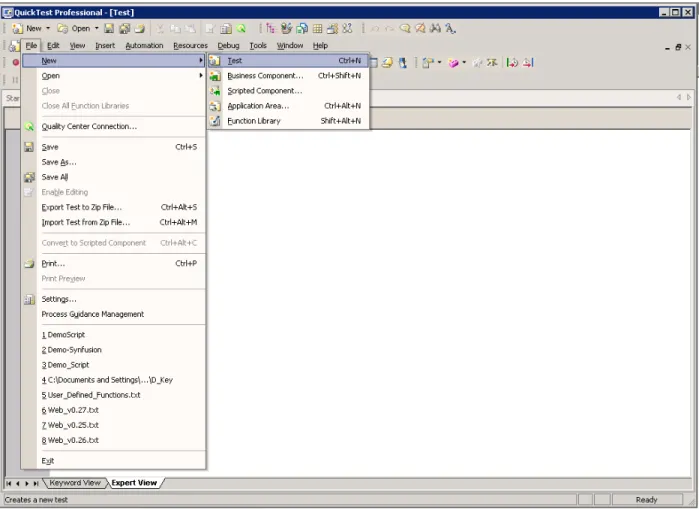Open the Resources menu

[x=190, y=45]
